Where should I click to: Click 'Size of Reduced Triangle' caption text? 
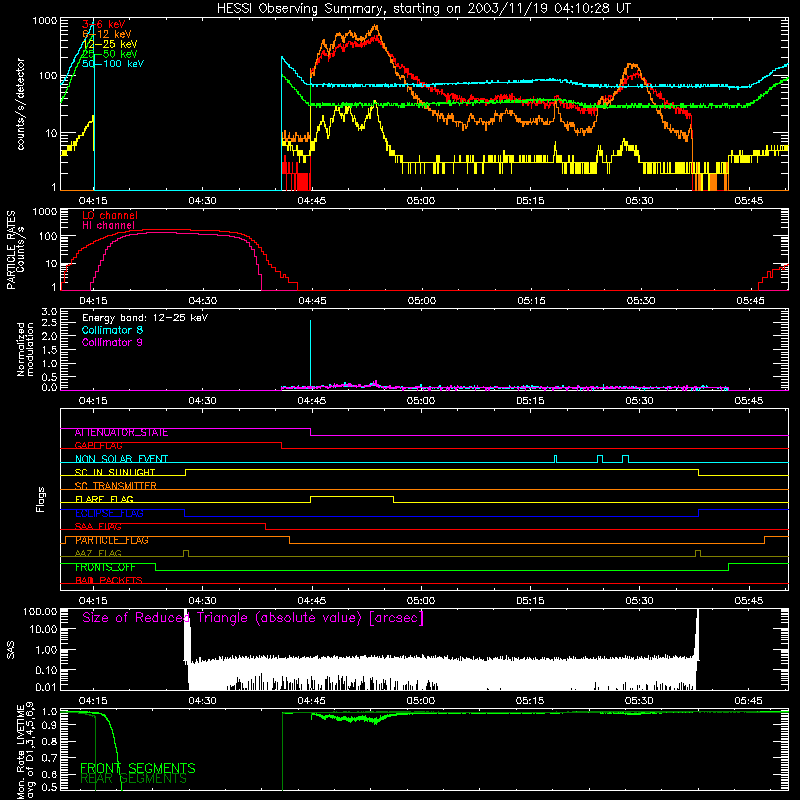[x=253, y=618]
